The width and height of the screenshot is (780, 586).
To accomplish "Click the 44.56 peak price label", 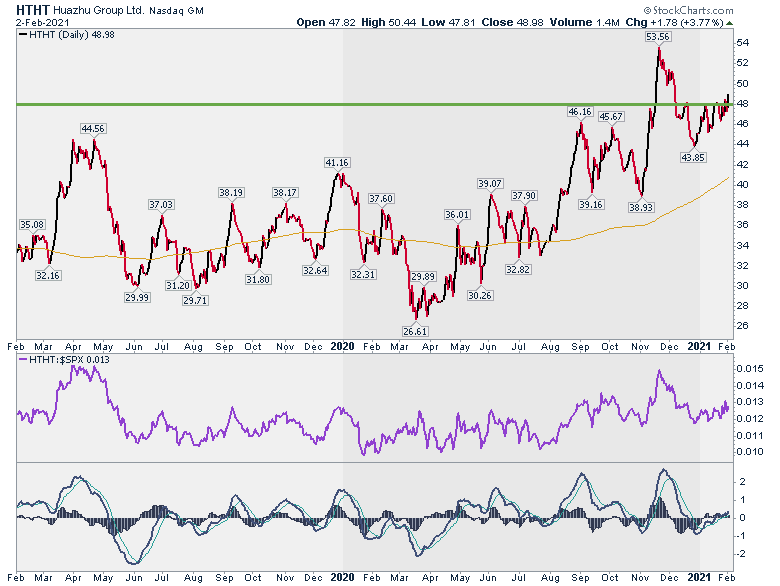I will click(93, 129).
